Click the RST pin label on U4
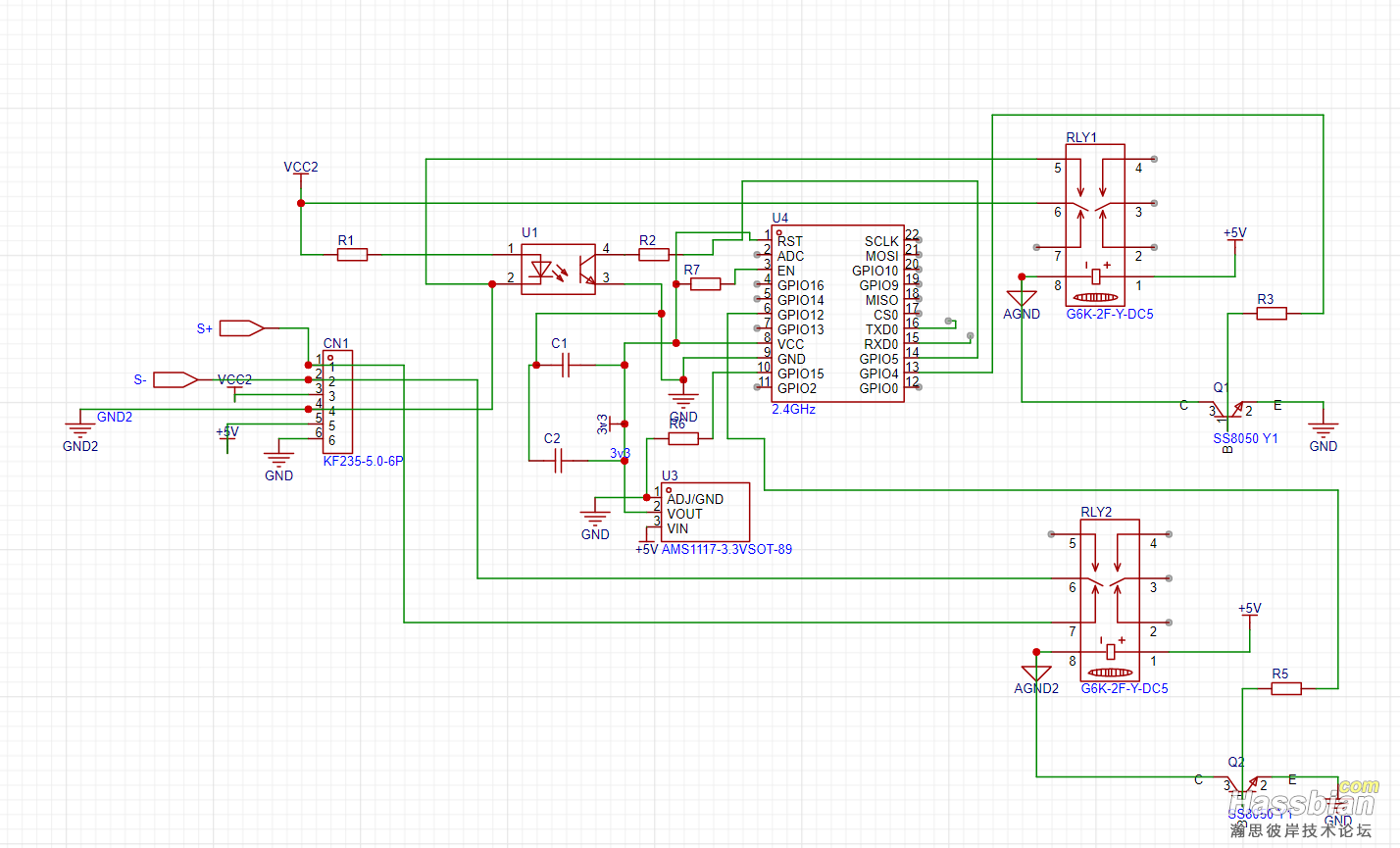 coord(790,241)
